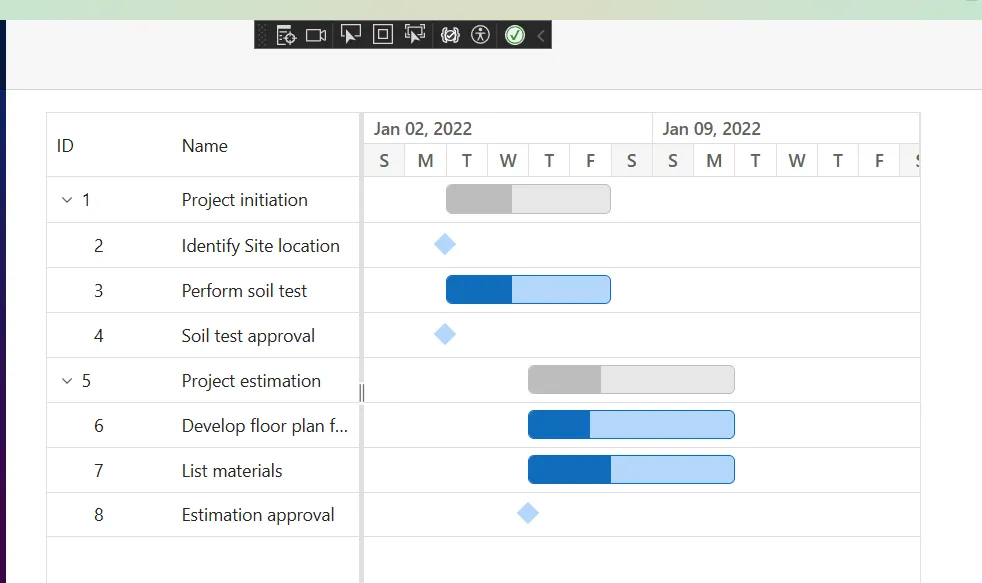Click the W day header under Jan 09
This screenshot has width=982, height=583.
(797, 161)
